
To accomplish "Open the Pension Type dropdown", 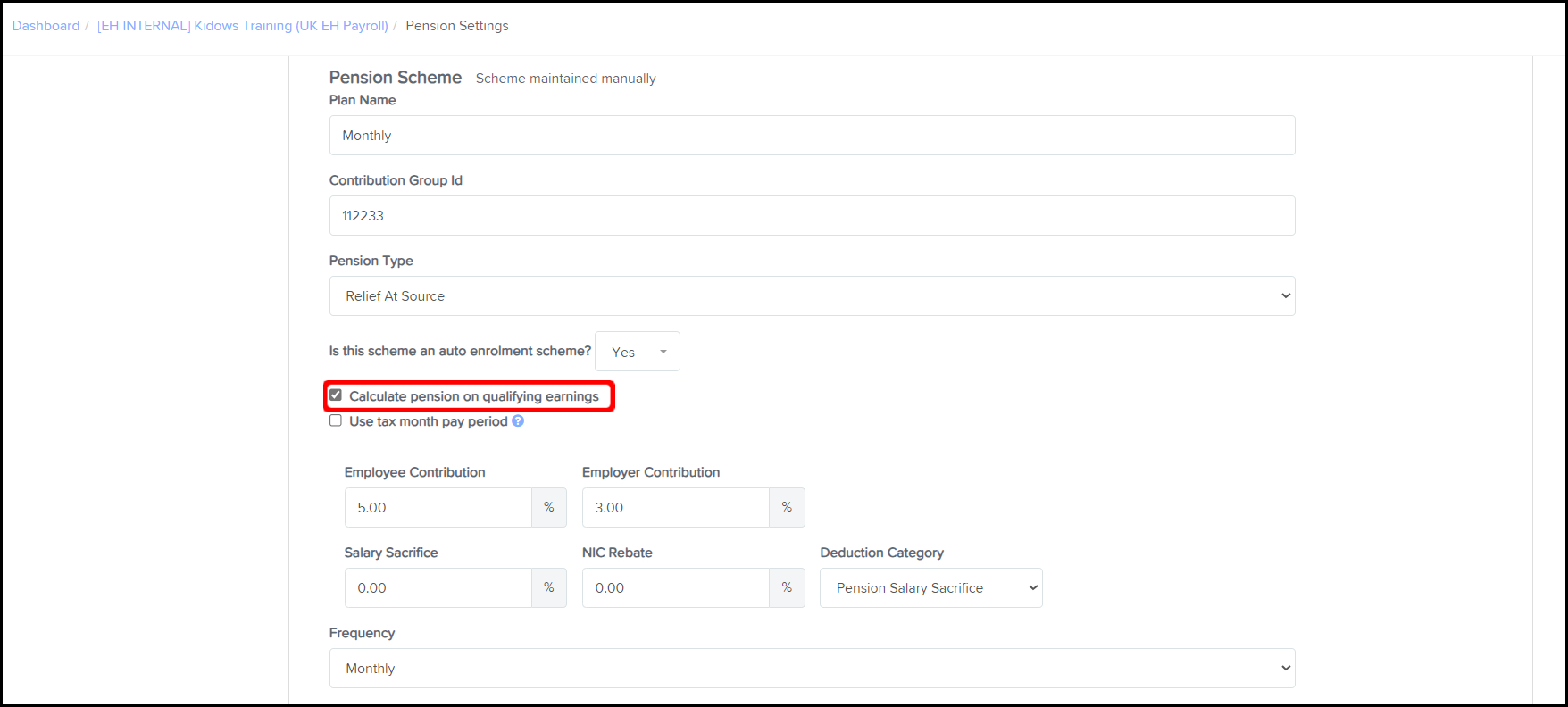I will (811, 296).
